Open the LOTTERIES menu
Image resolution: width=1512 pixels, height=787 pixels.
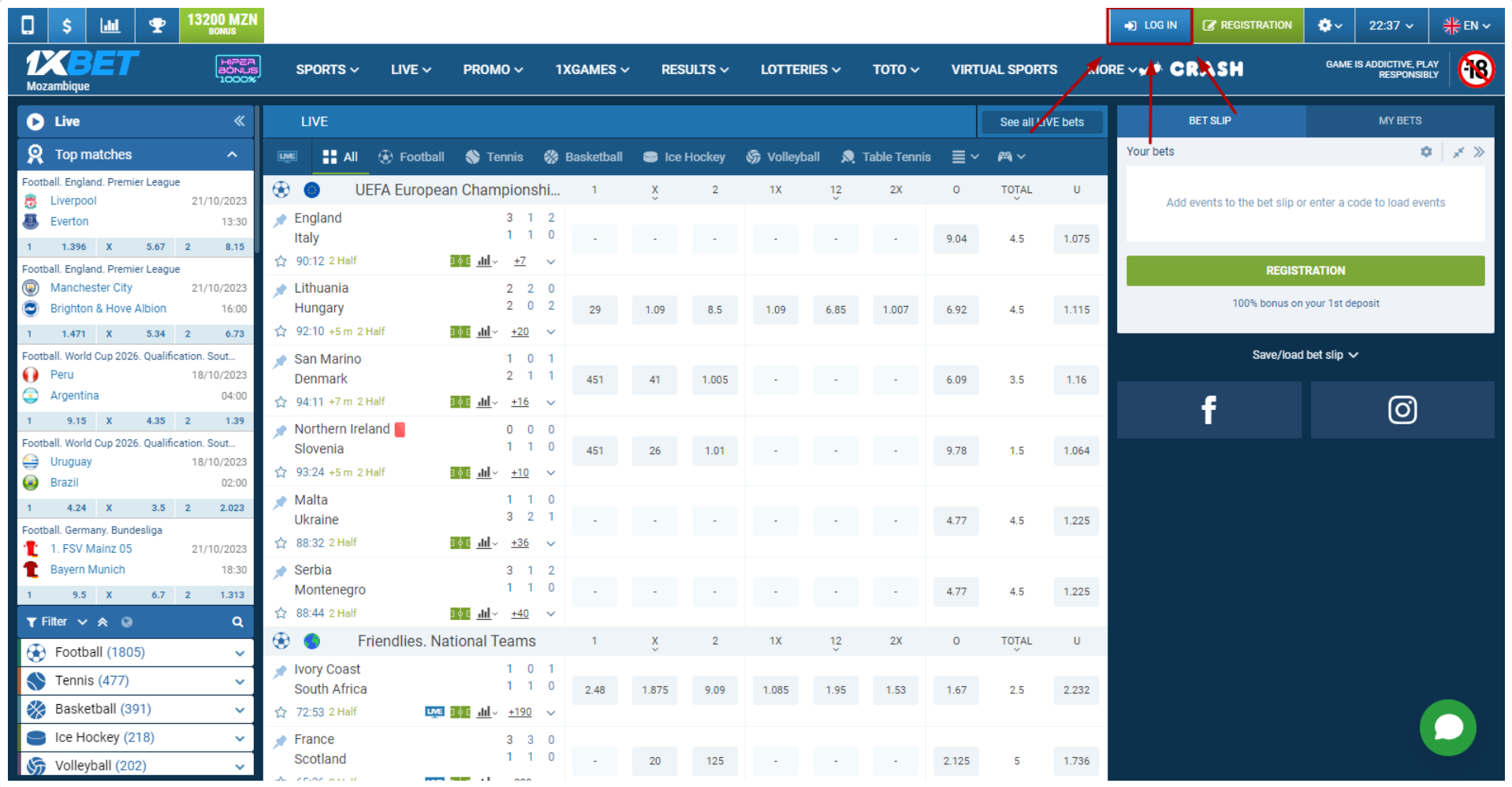[800, 69]
